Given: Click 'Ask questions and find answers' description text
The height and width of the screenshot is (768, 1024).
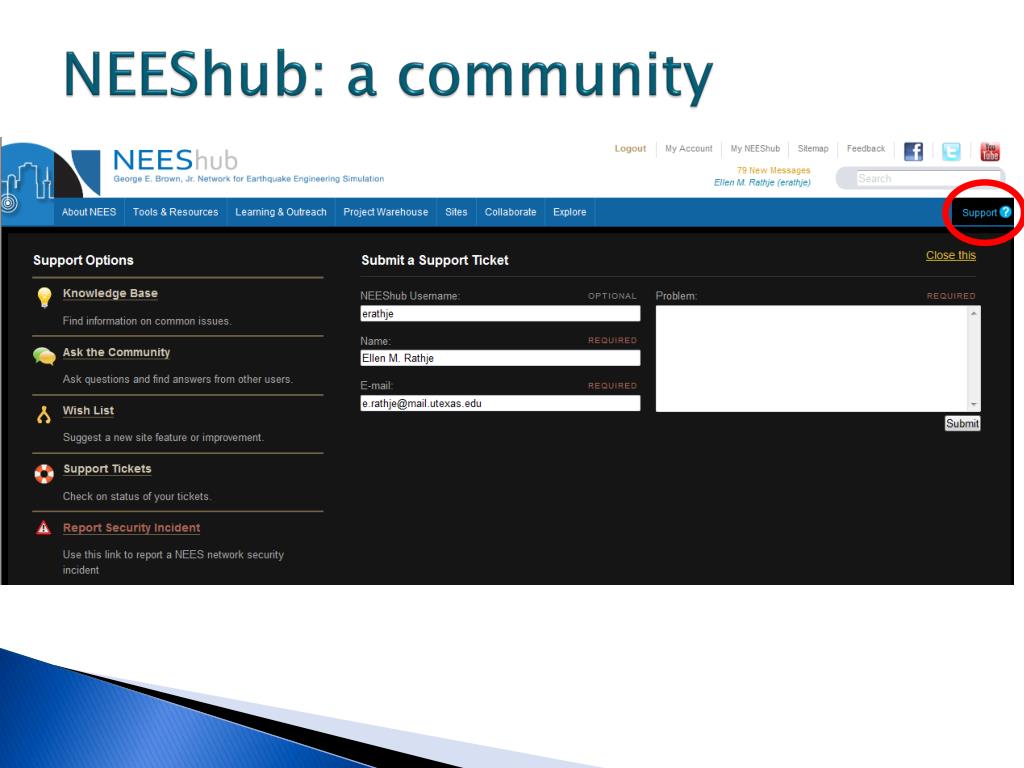Looking at the screenshot, I should [x=178, y=379].
